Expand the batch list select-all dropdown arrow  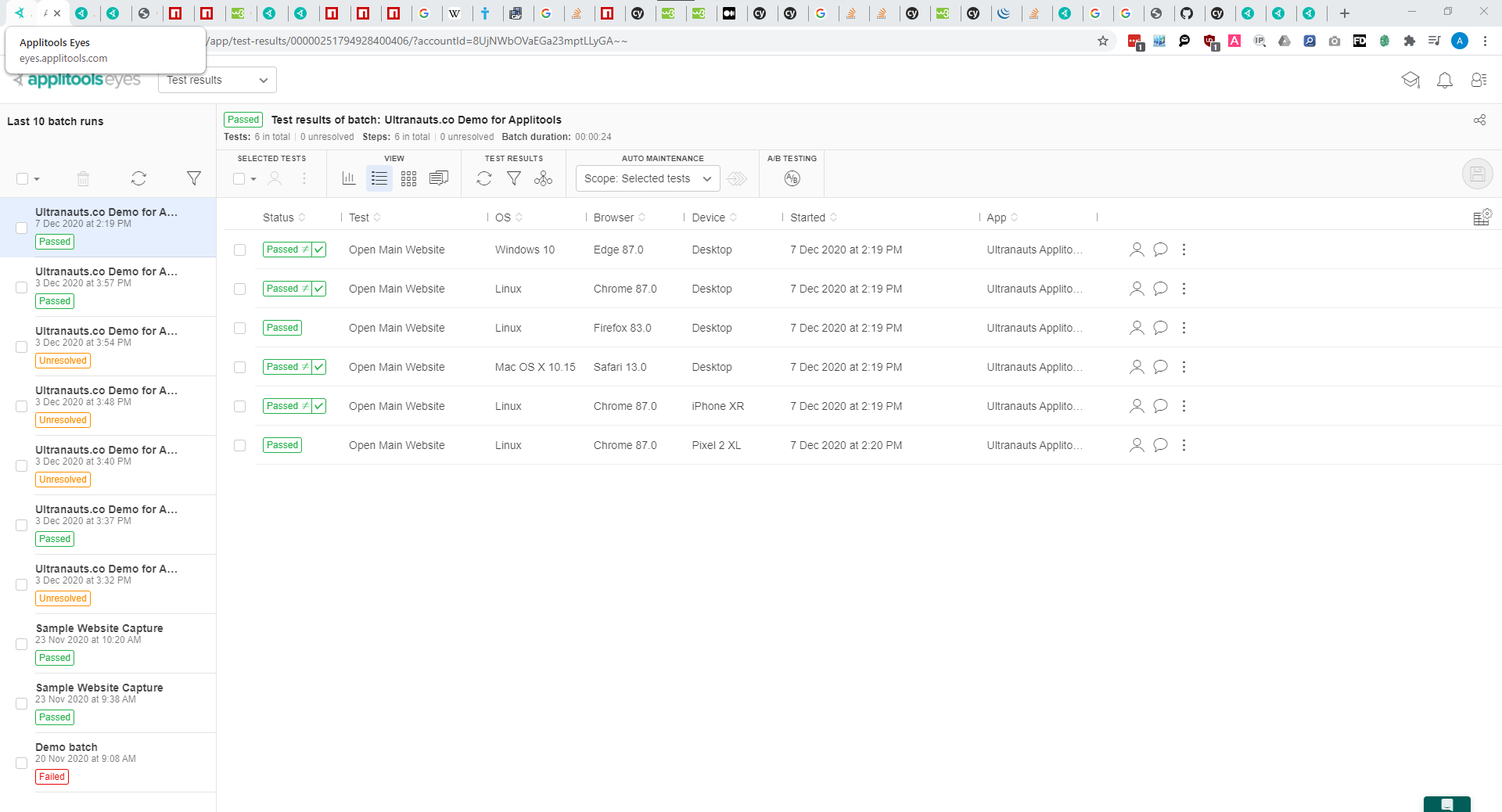point(37,179)
